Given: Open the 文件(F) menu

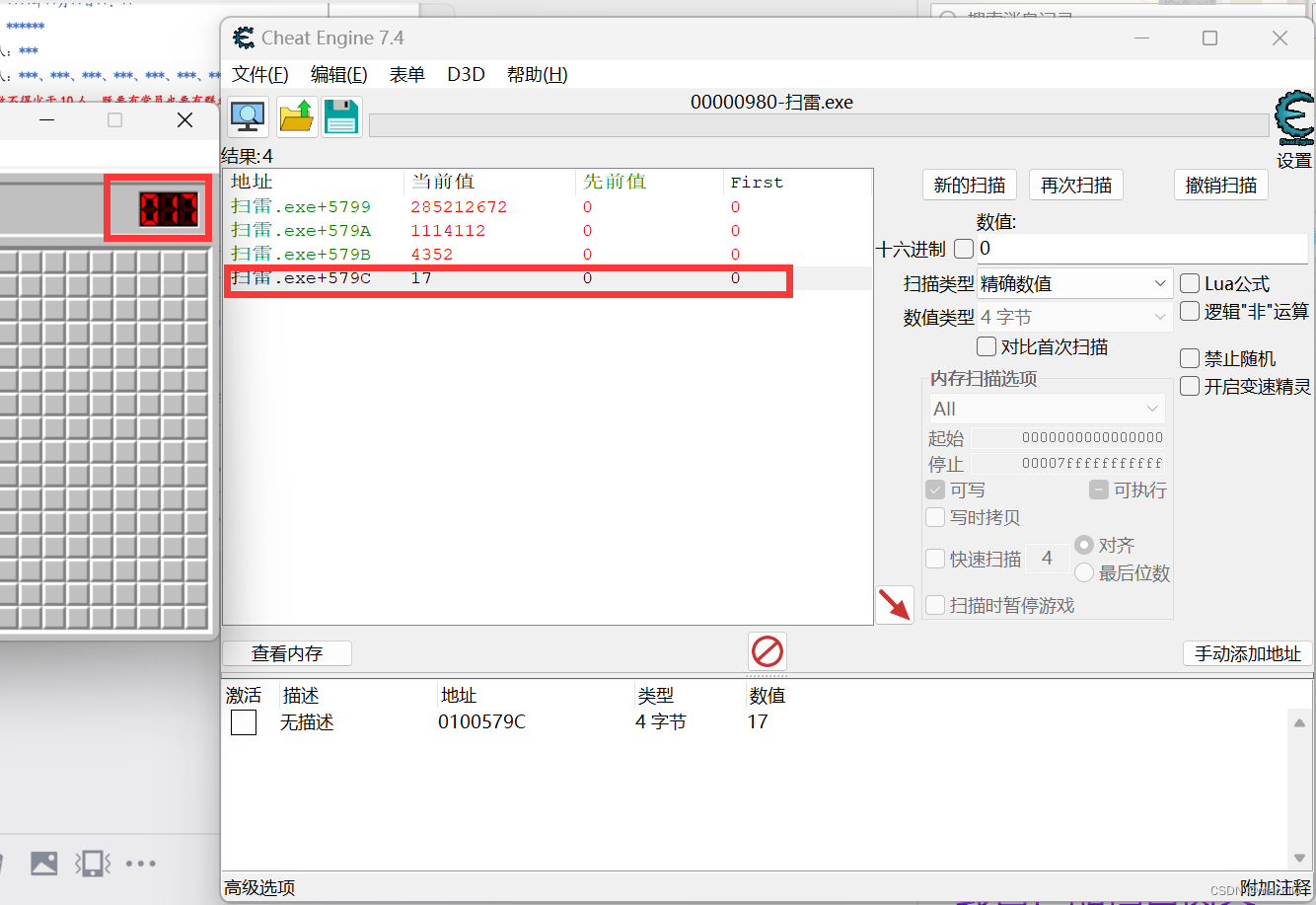Looking at the screenshot, I should pyautogui.click(x=259, y=75).
